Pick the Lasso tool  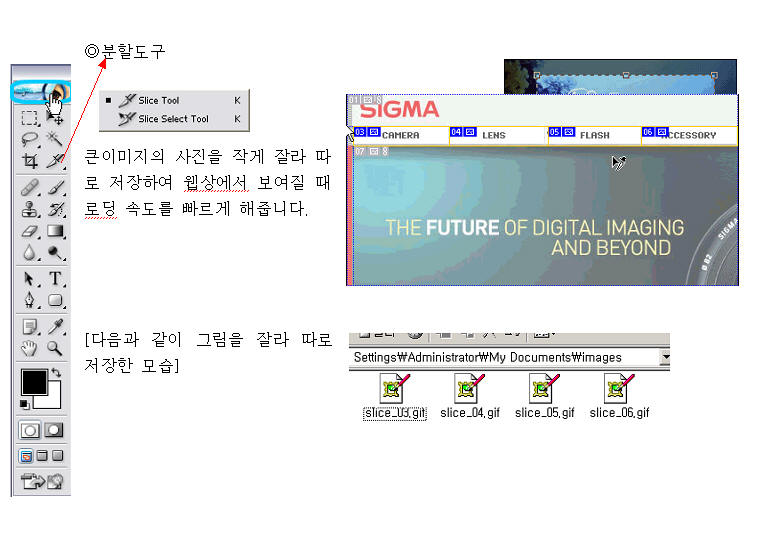[x=30, y=139]
